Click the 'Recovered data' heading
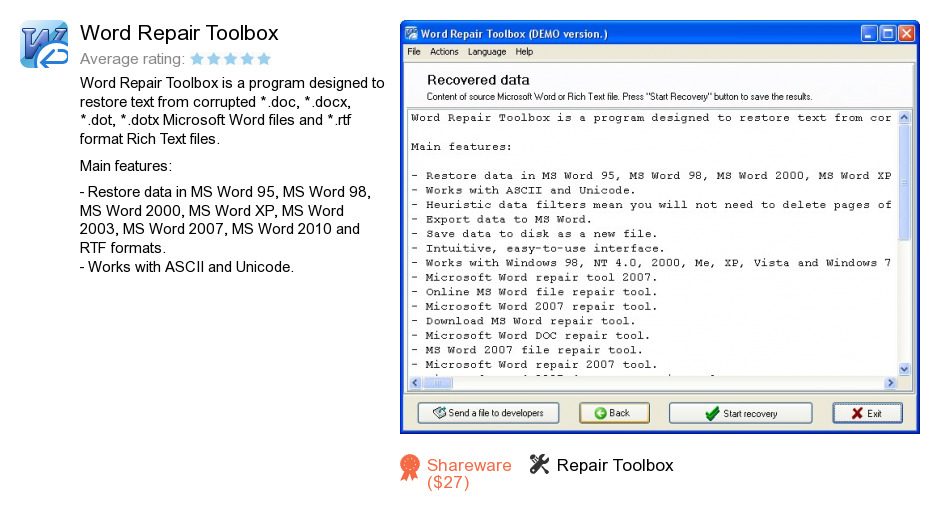This screenshot has width=940, height=518. (478, 80)
